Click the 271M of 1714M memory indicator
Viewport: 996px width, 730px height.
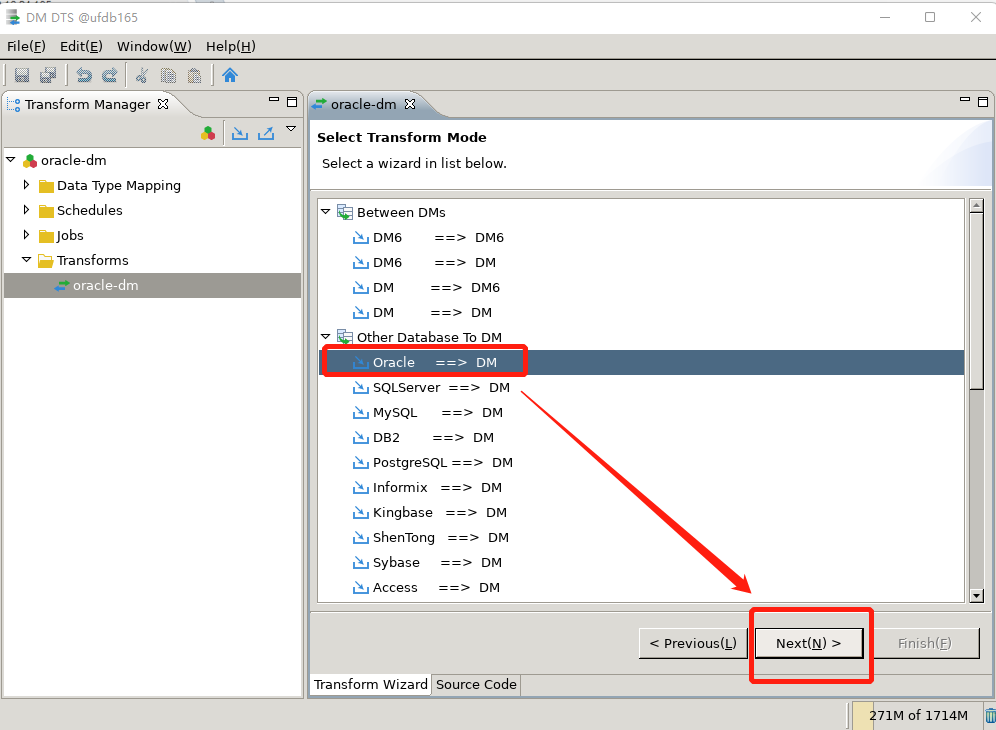918,715
